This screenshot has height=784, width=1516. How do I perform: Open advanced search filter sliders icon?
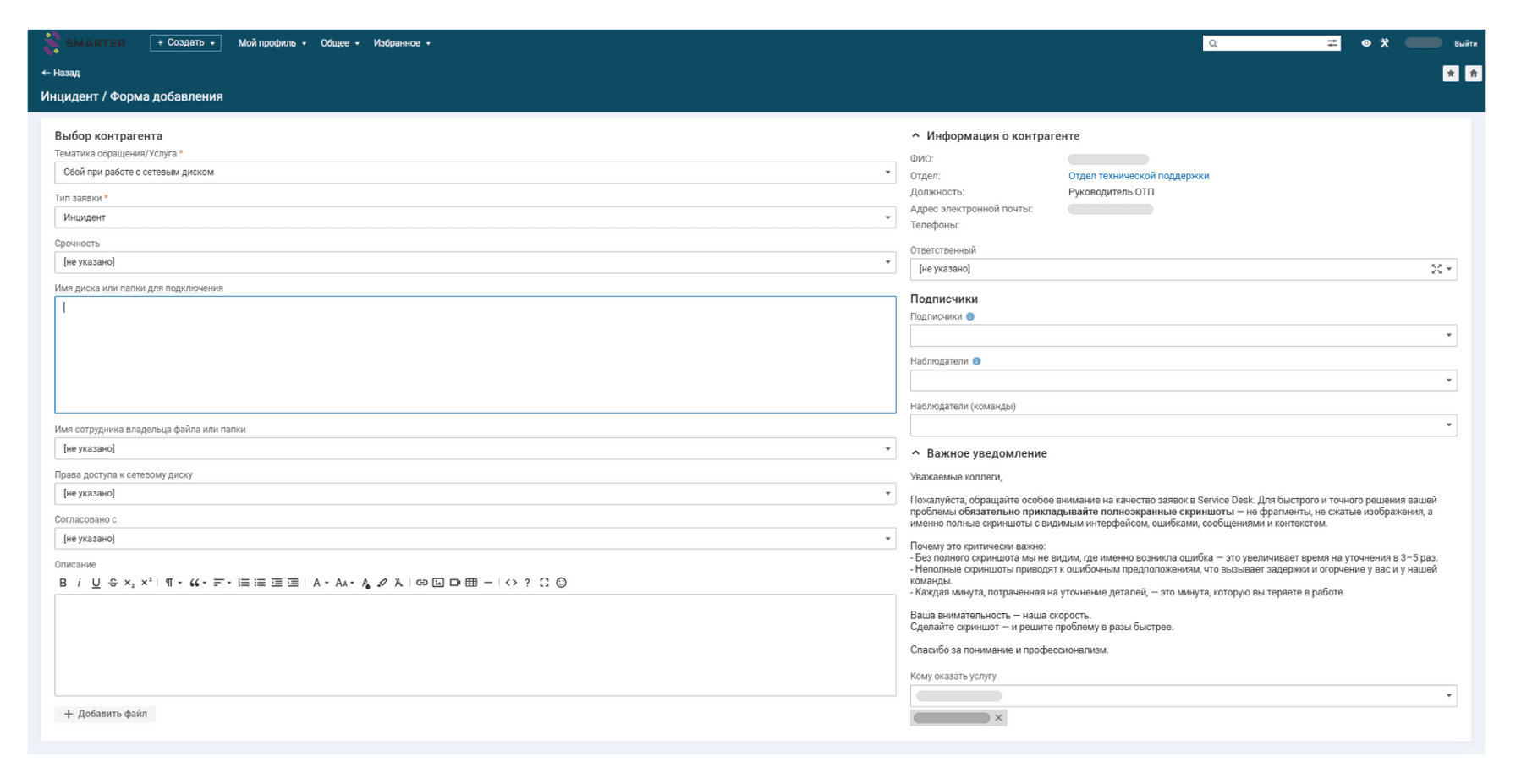[1332, 43]
